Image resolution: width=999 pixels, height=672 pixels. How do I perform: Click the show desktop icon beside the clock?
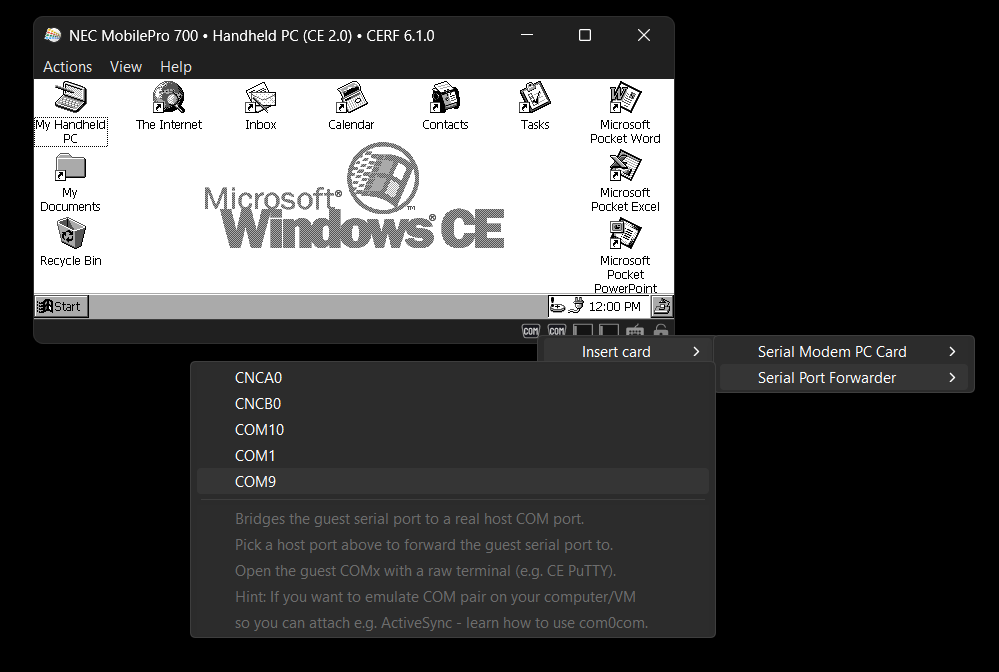pyautogui.click(x=662, y=306)
